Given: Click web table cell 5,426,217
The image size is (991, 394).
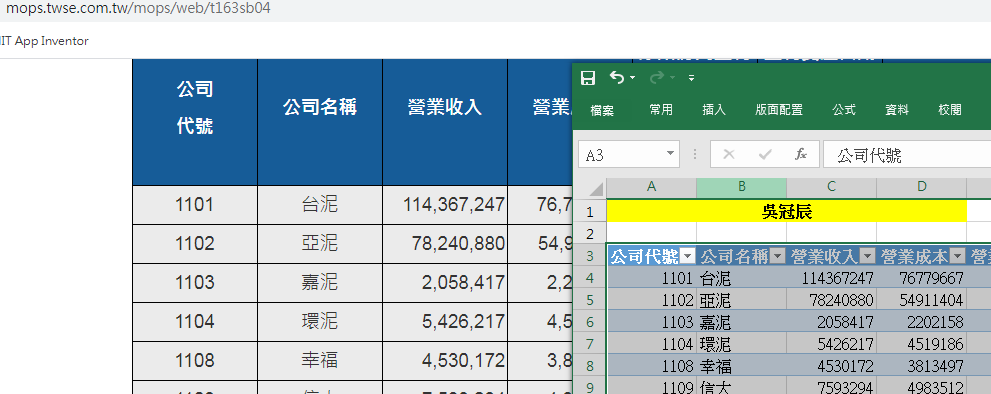Looking at the screenshot, I should (x=445, y=322).
